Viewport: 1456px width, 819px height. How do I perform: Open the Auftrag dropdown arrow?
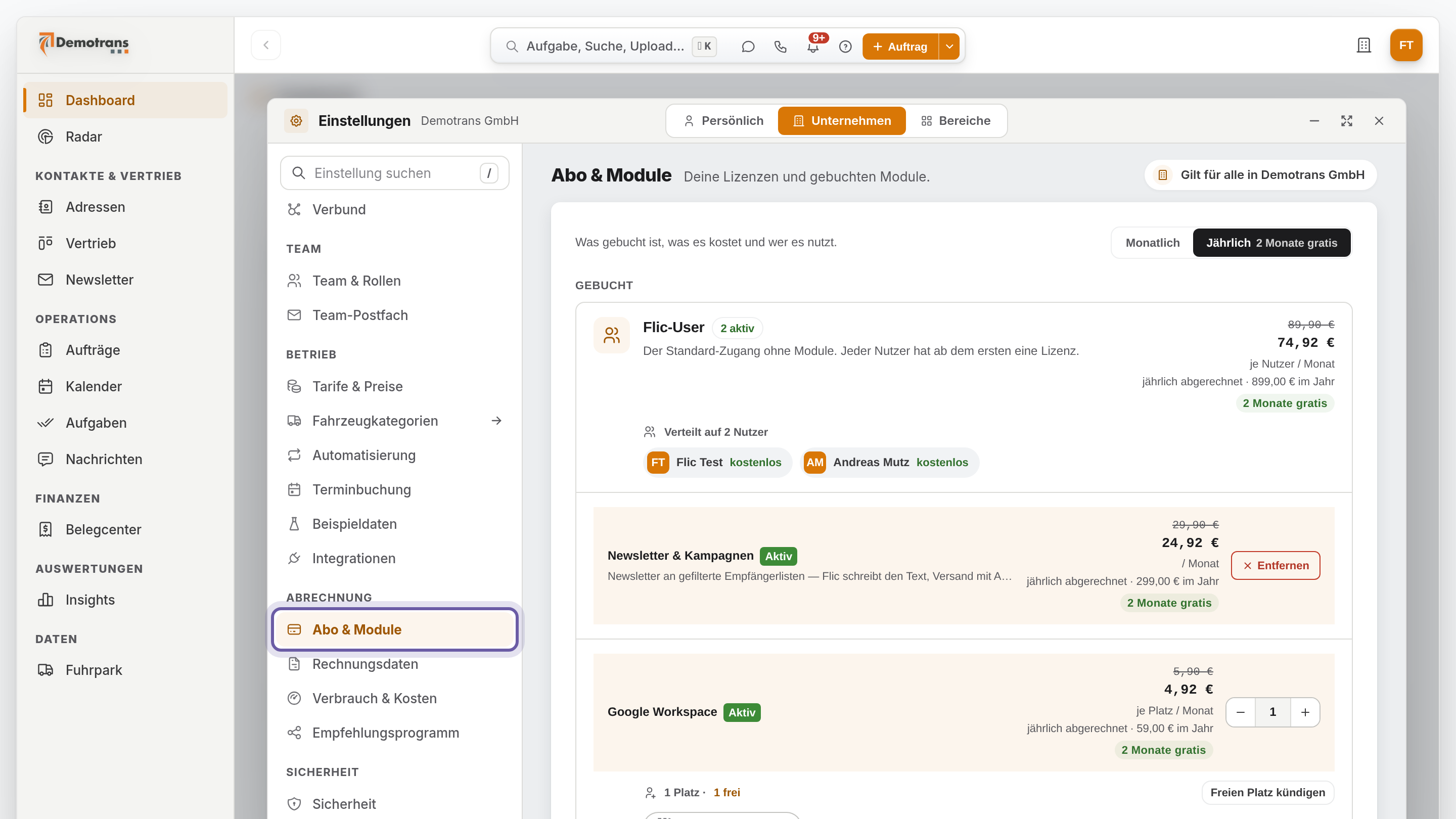point(949,47)
